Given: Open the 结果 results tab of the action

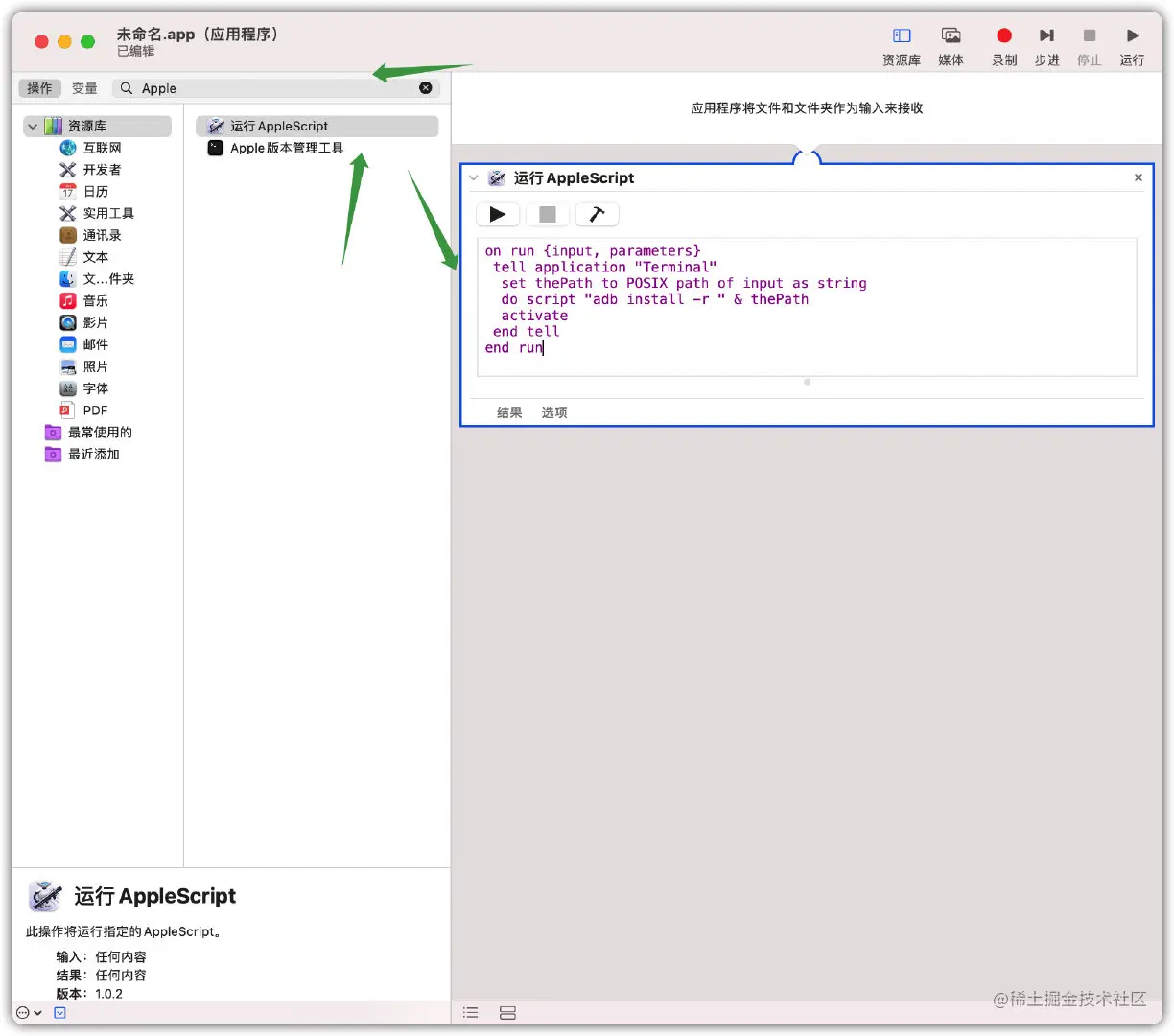Looking at the screenshot, I should pos(509,412).
